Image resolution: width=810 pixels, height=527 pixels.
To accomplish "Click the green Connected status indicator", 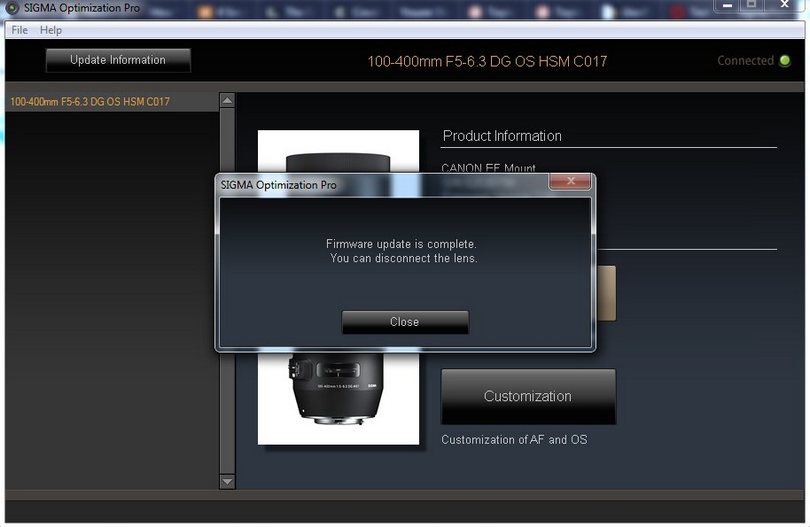I will [x=785, y=60].
